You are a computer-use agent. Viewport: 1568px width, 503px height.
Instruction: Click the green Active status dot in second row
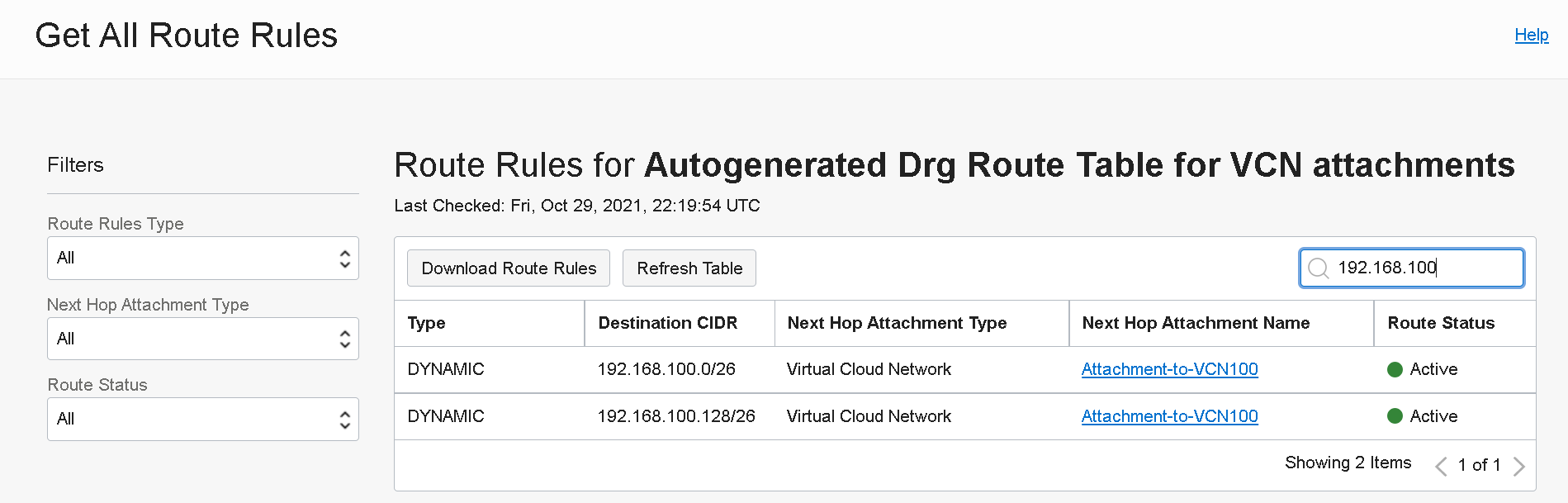(1395, 416)
